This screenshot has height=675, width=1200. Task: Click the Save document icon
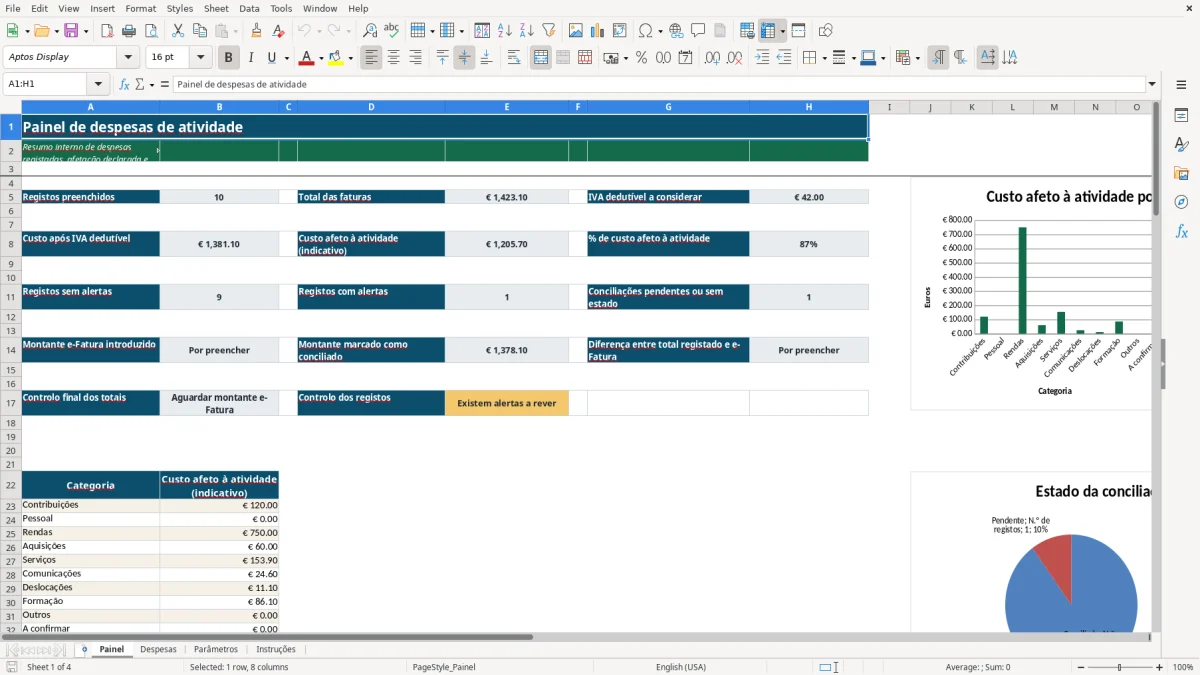[x=71, y=31]
